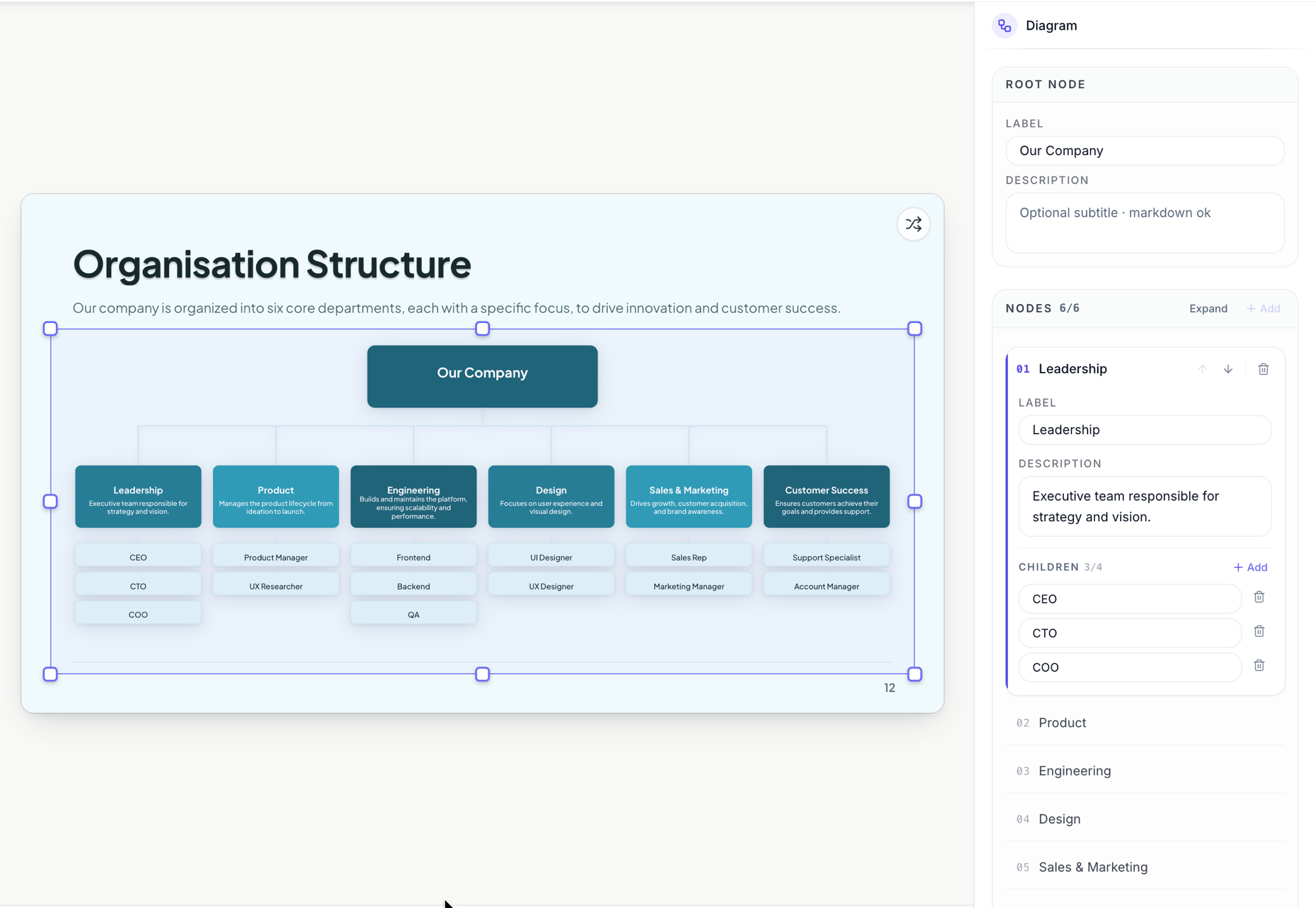Expand the Design node row

[x=1145, y=819]
